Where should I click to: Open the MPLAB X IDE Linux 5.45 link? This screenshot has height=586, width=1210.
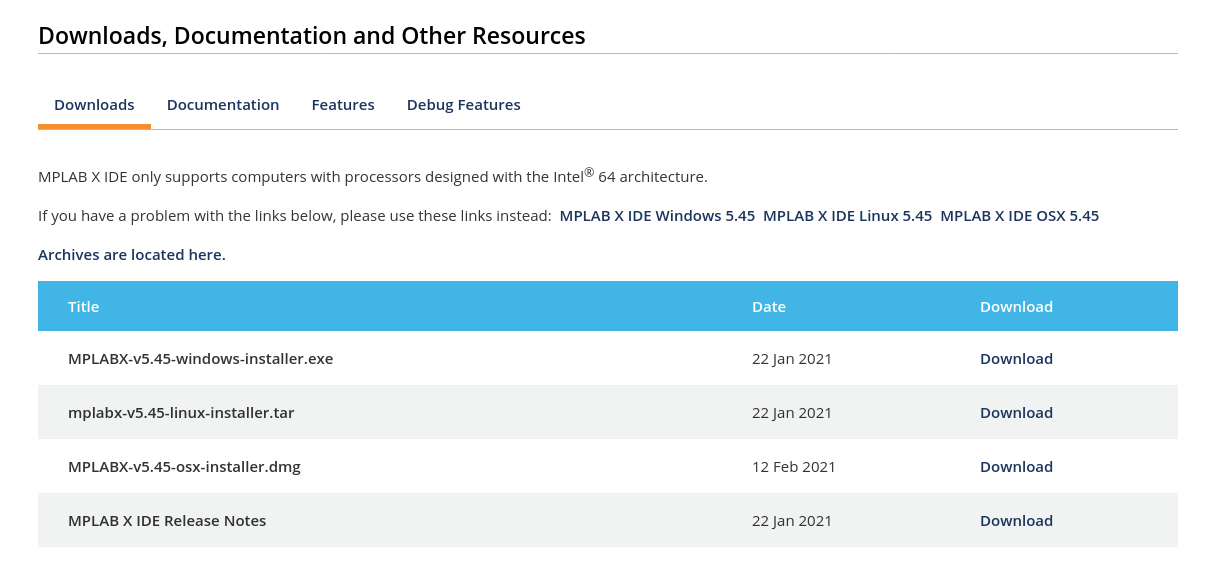coord(847,215)
